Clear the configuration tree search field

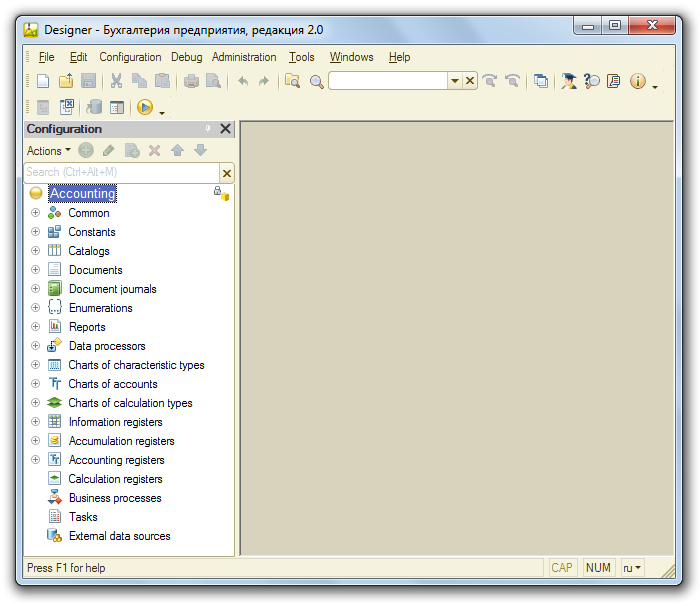pos(227,173)
